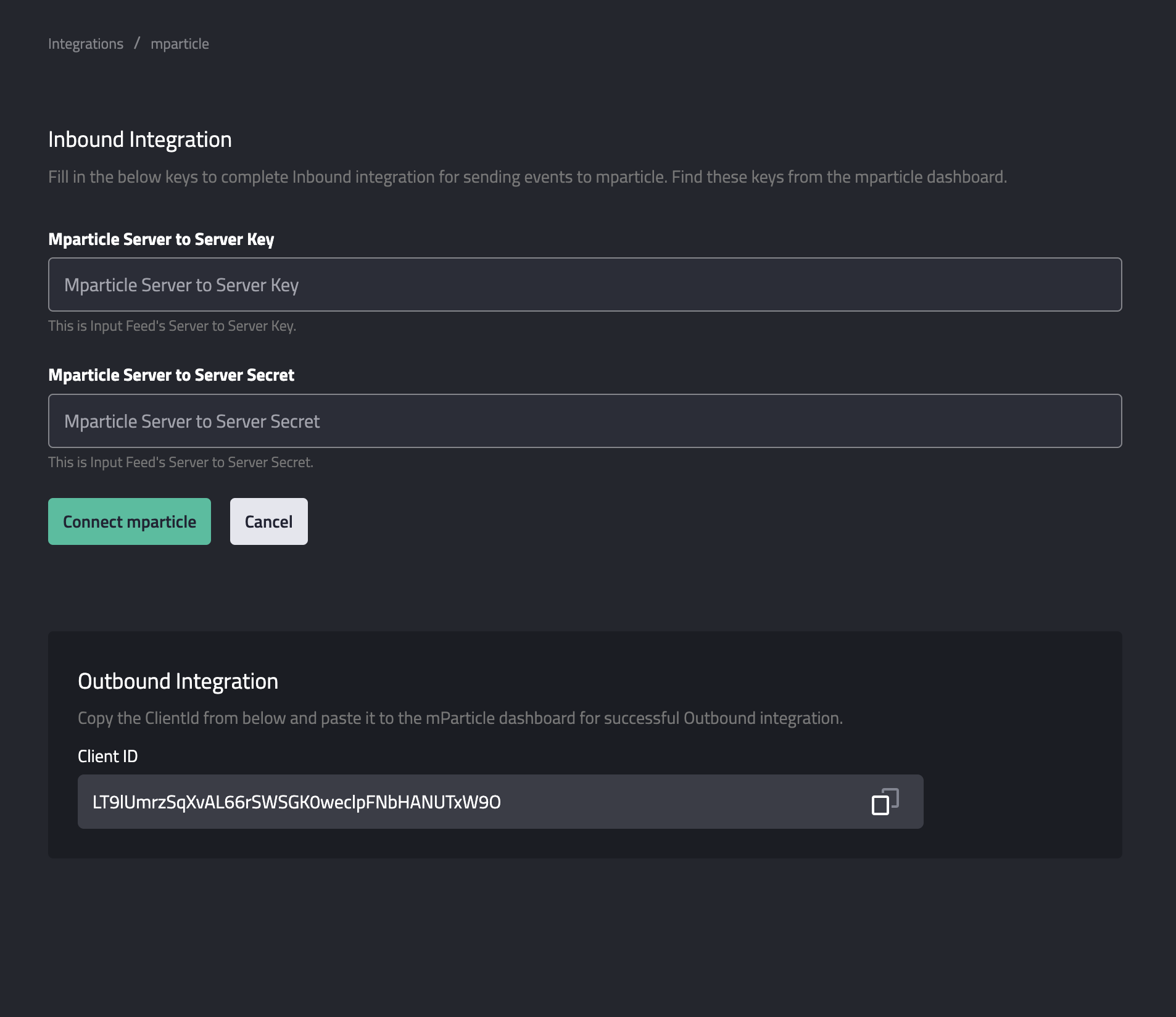The width and height of the screenshot is (1176, 1017).
Task: Click the 'Mparticle Server to Server Secret' label
Action: 171,375
